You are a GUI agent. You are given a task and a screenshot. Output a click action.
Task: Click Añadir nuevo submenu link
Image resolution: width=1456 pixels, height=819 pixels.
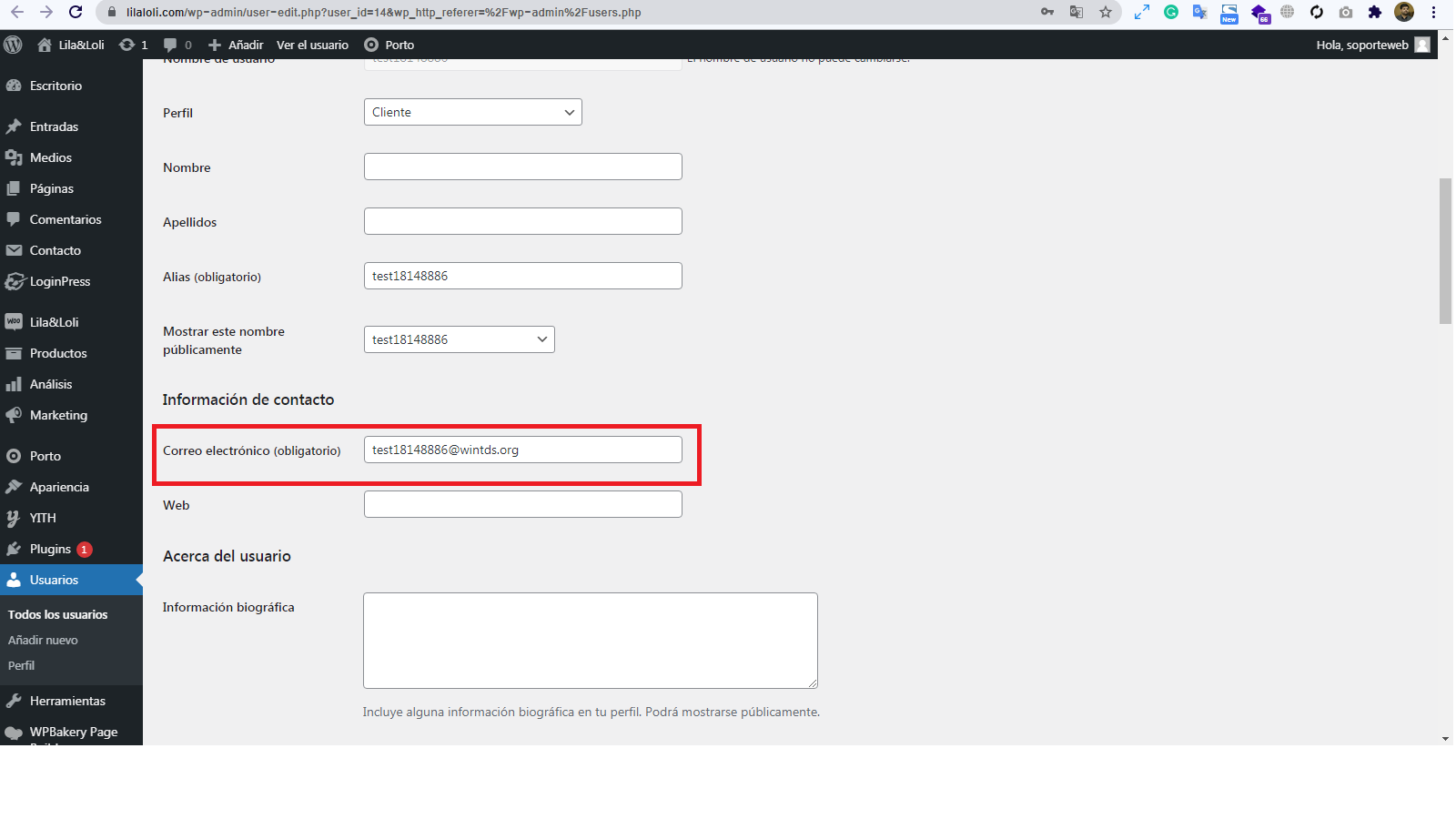(43, 640)
